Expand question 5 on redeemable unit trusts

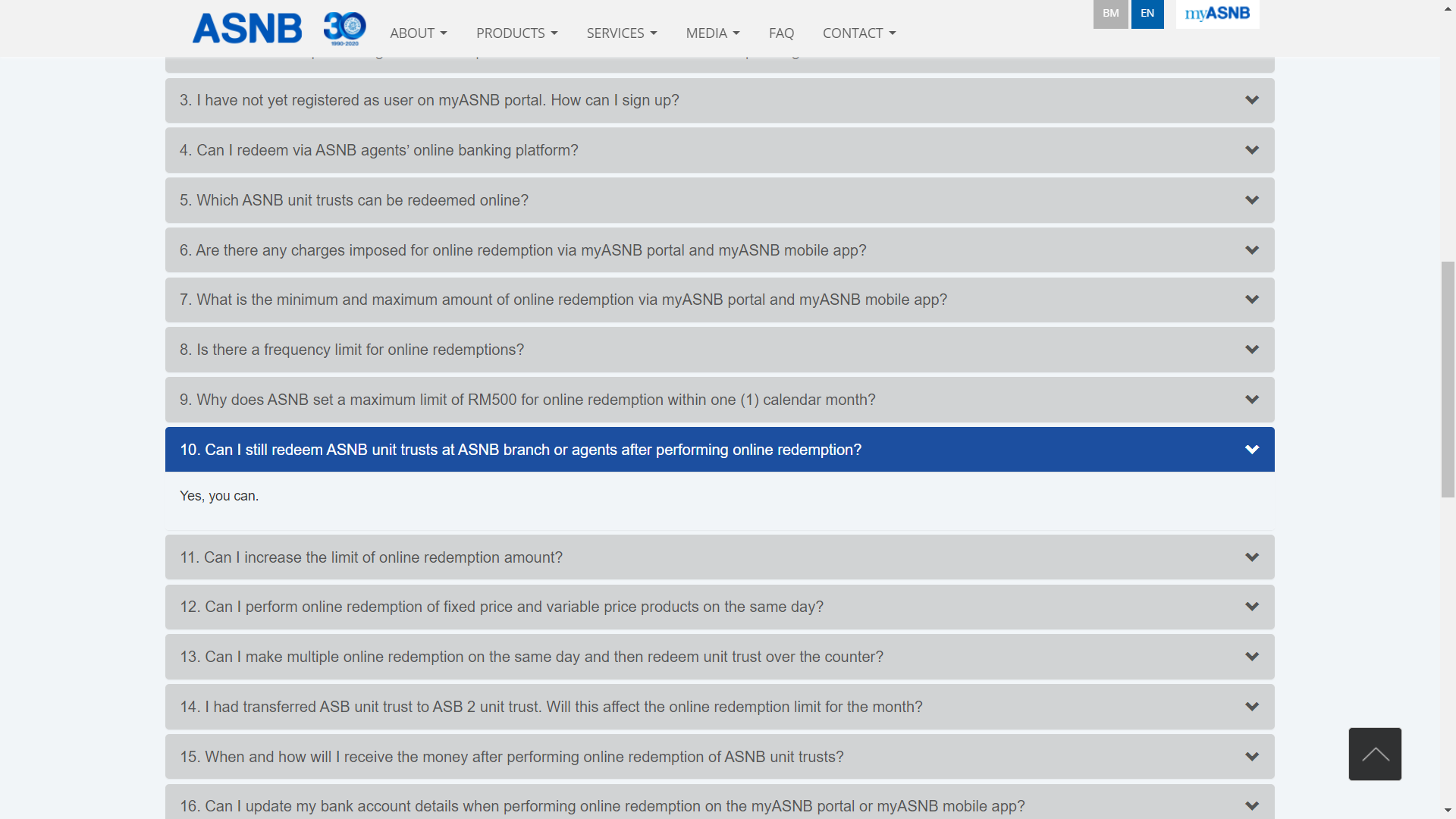[720, 200]
